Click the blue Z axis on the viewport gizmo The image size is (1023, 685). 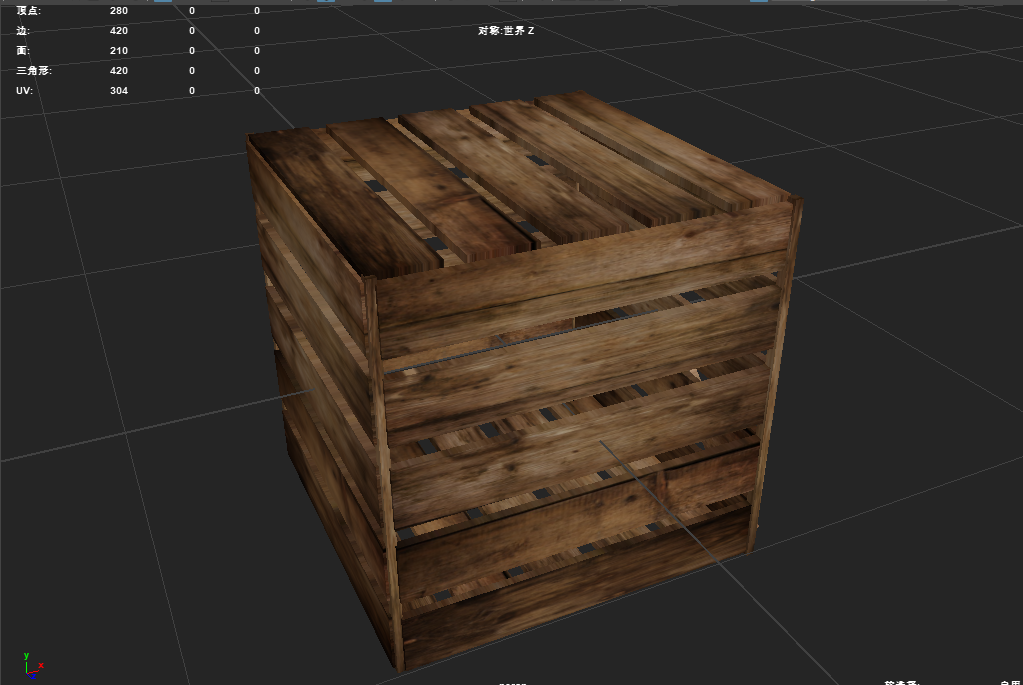34,677
